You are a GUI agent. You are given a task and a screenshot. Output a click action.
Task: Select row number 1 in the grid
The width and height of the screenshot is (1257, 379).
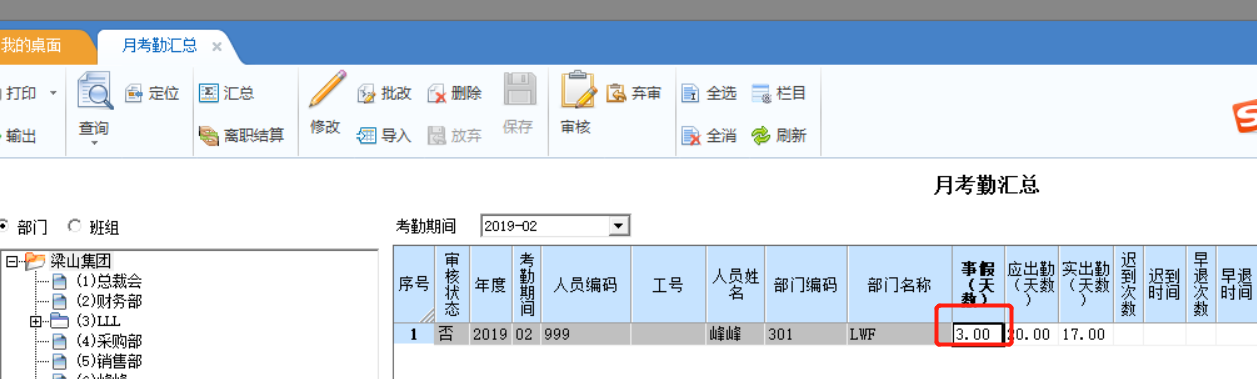414,334
